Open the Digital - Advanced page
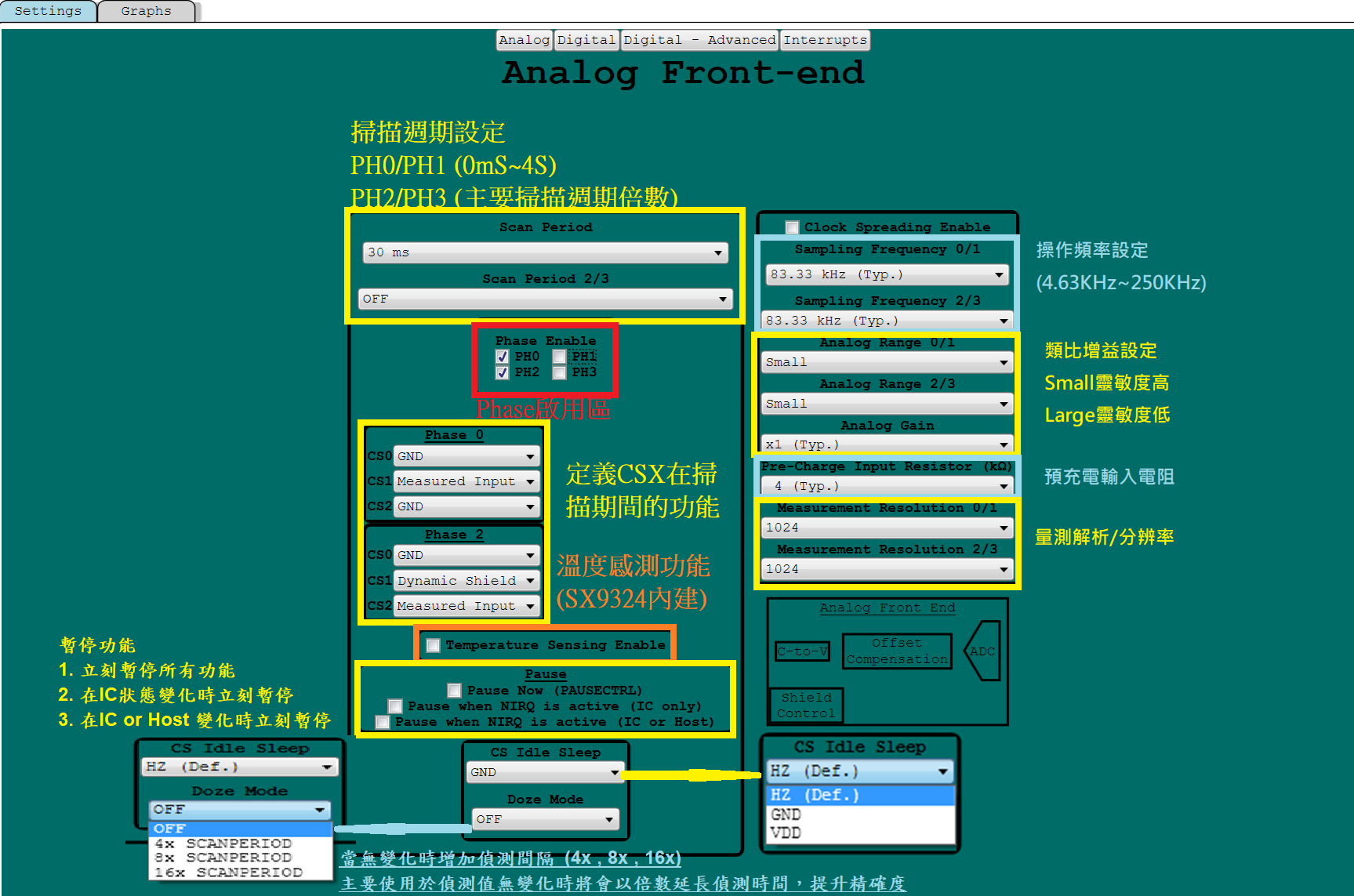Screen dimensions: 1354x896 click(699, 40)
